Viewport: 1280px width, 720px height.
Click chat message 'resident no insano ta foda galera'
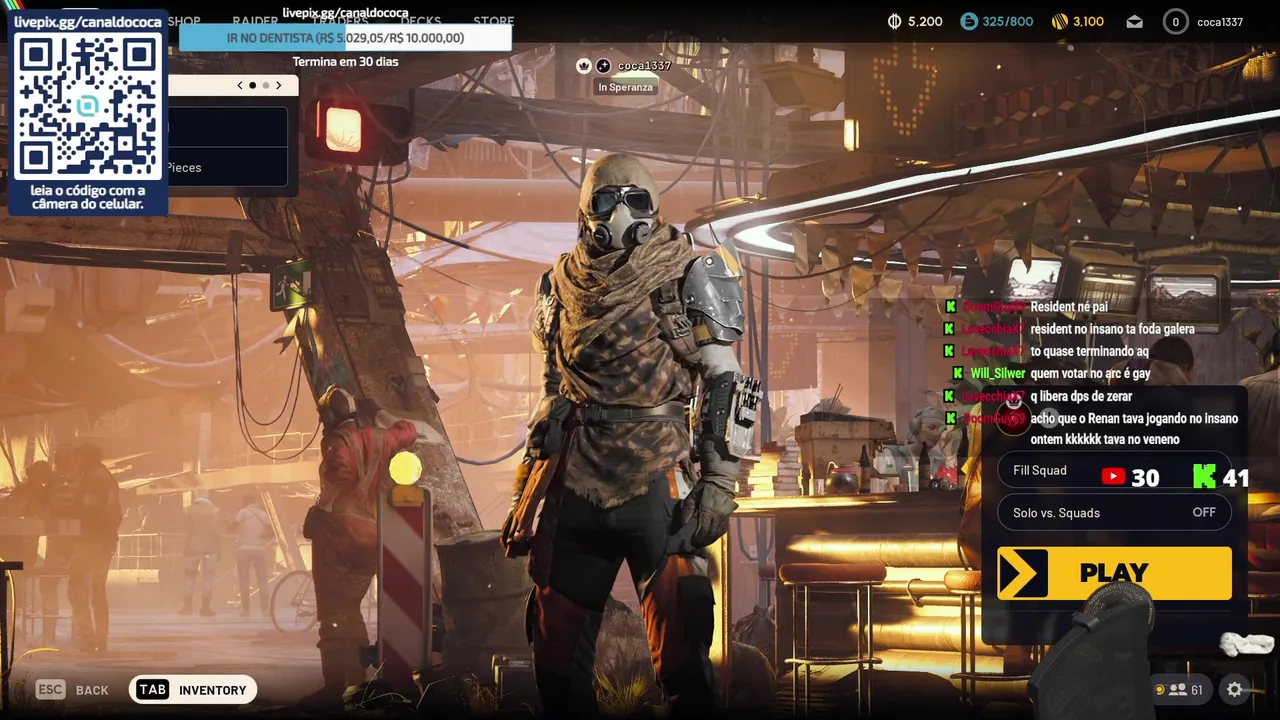(1112, 329)
